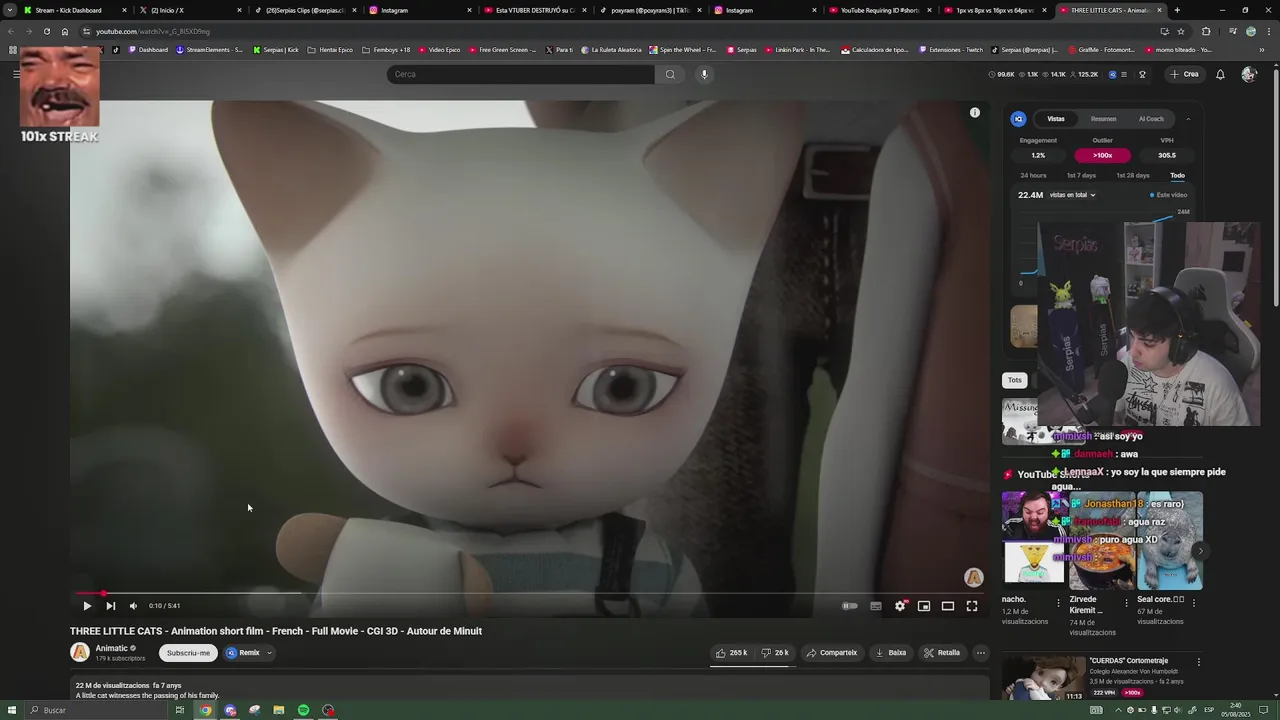Open the trophy icon in the header
The height and width of the screenshot is (720, 1280).
pos(1142,74)
